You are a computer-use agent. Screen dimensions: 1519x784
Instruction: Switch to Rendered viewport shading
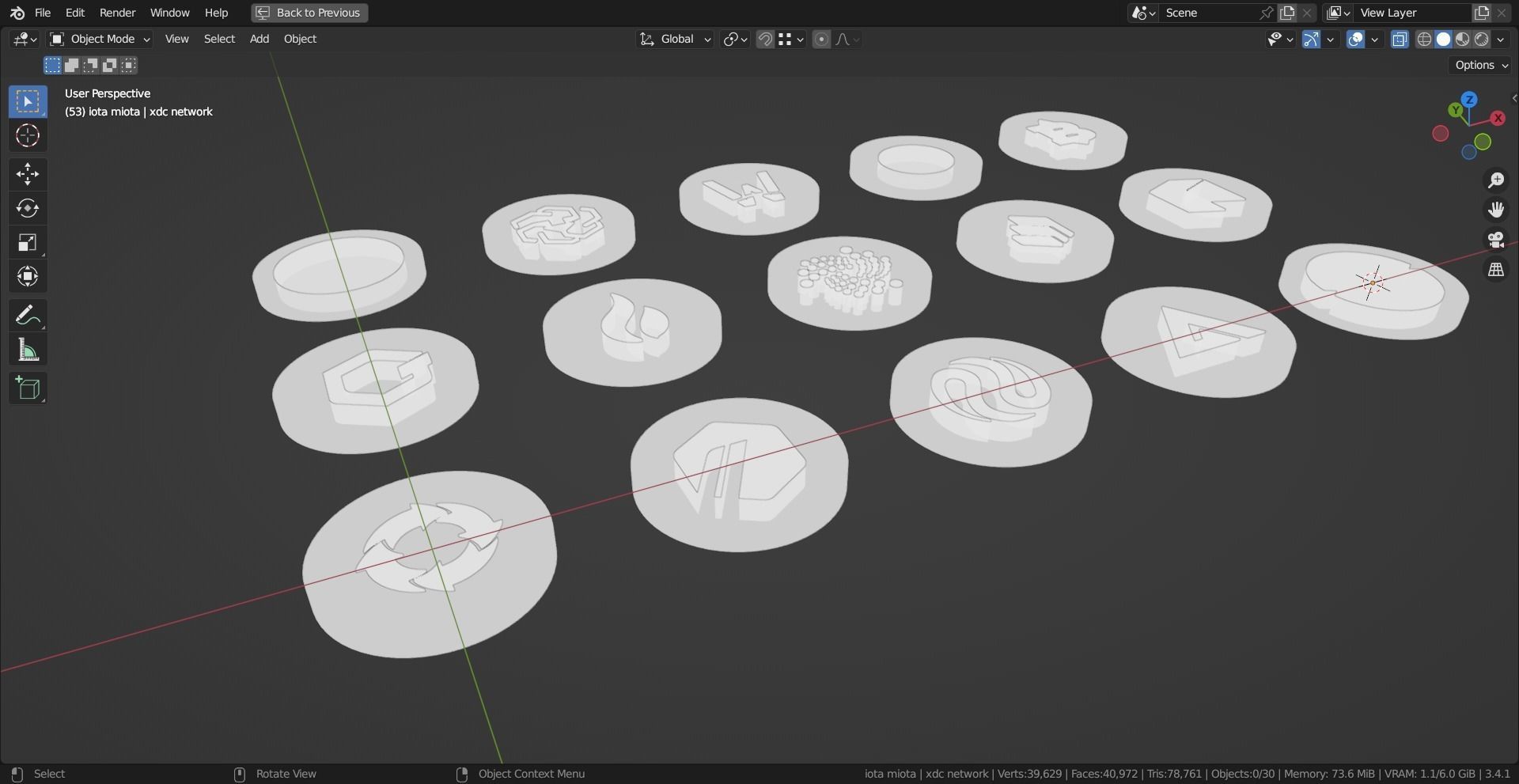(1481, 39)
